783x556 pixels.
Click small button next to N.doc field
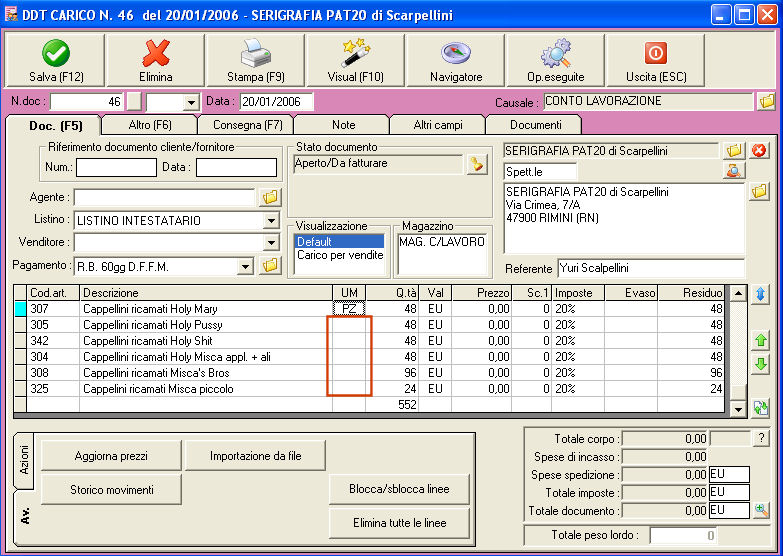click(134, 101)
